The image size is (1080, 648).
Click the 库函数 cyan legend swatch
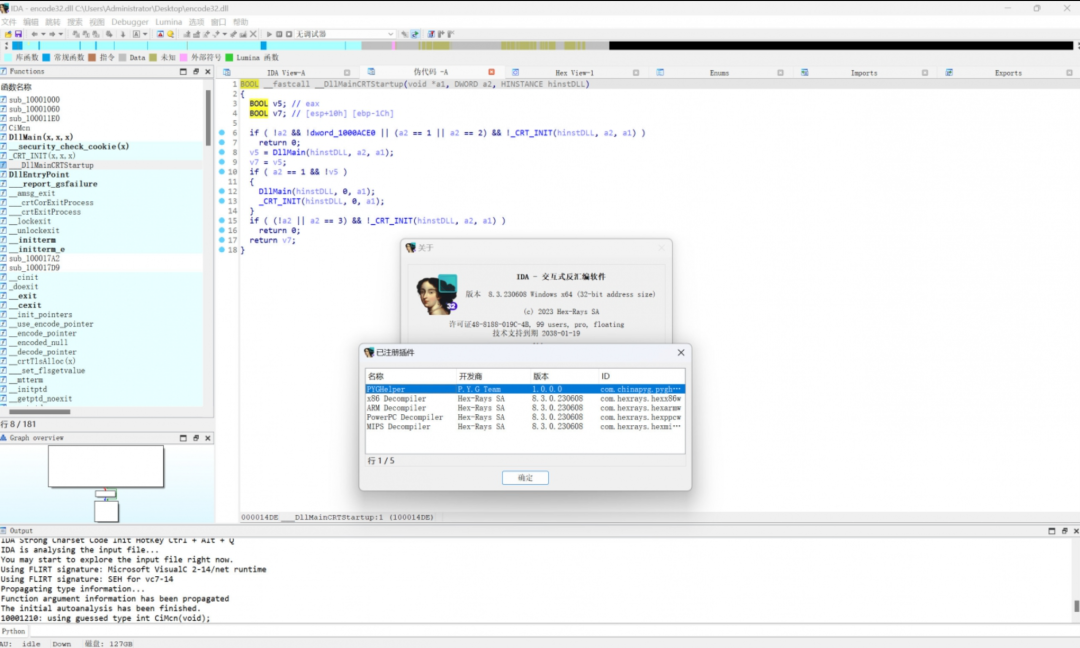pos(8,58)
